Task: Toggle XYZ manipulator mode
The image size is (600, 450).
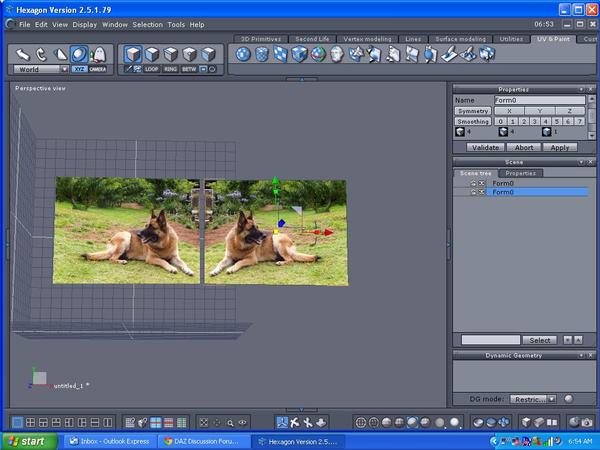Action: coord(79,69)
